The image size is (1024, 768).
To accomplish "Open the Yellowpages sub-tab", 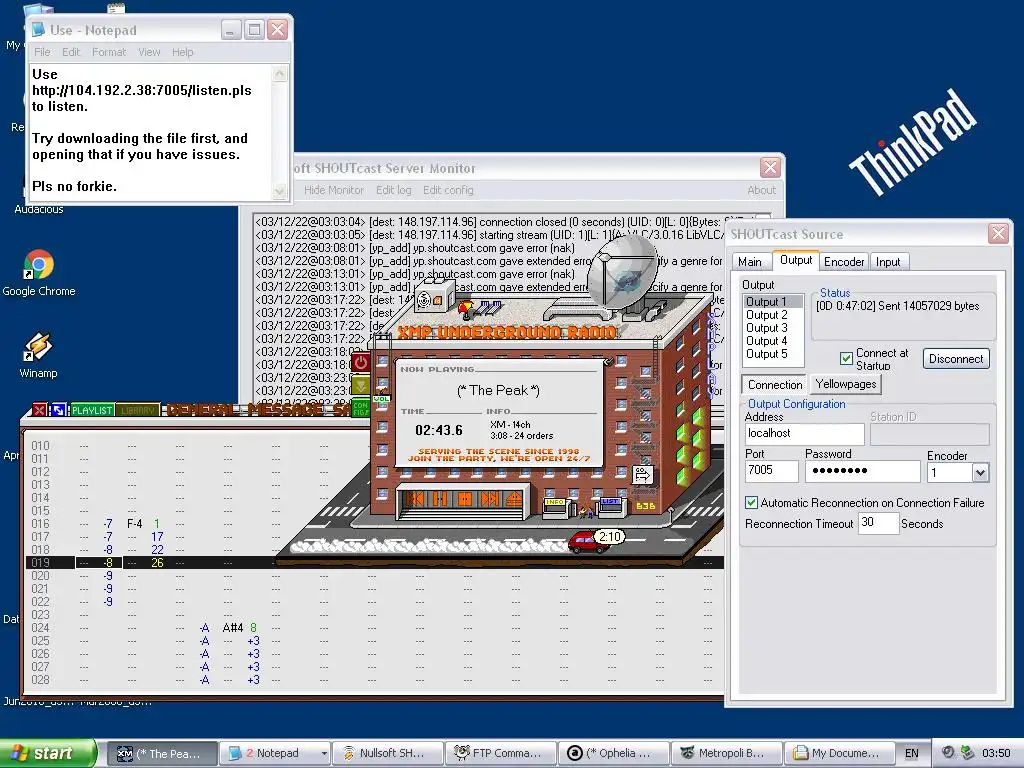I will (x=846, y=384).
